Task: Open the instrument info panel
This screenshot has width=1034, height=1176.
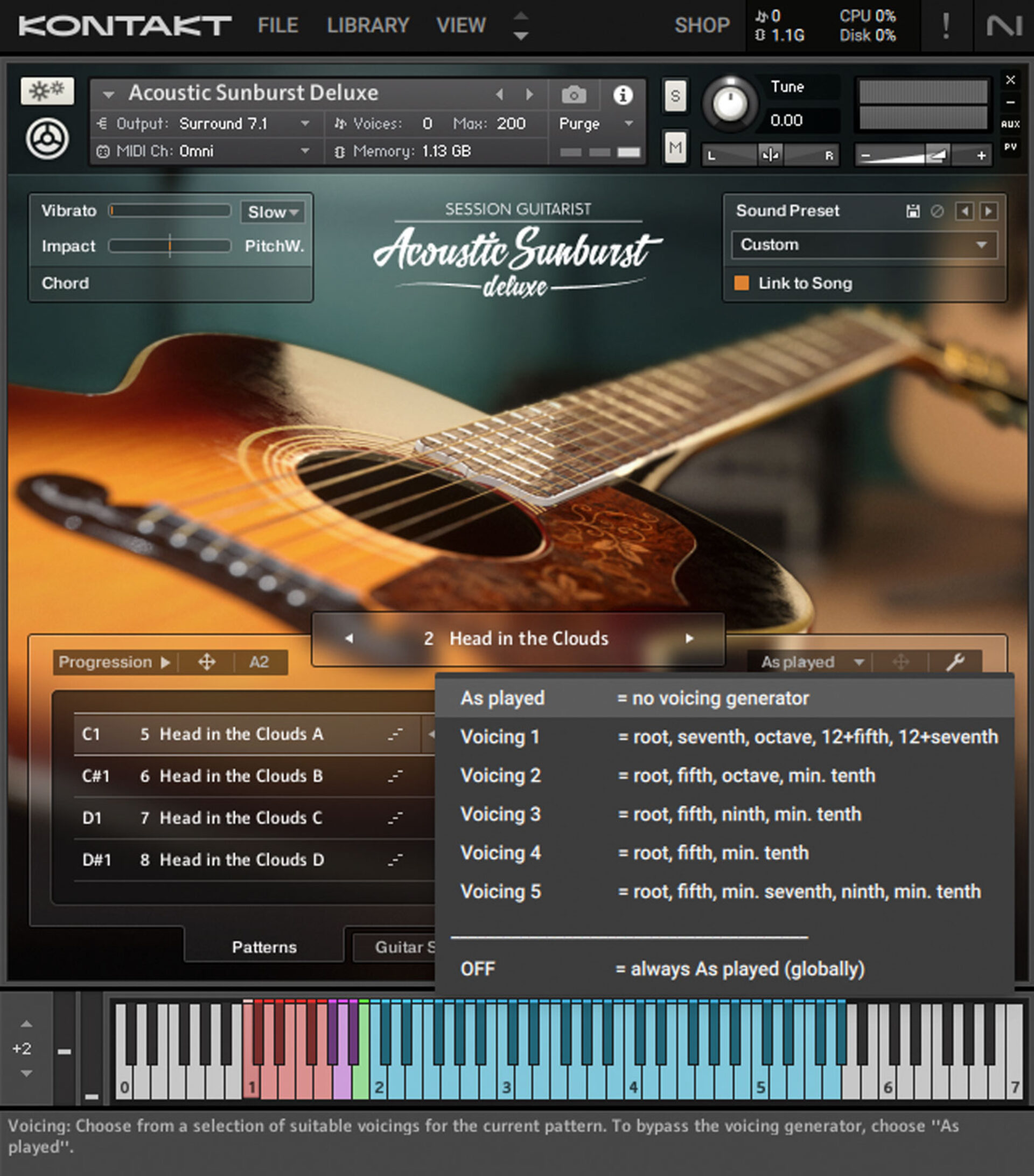Action: 623,96
